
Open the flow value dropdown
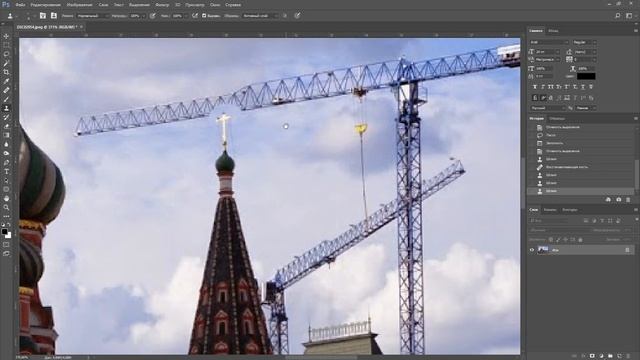185,16
